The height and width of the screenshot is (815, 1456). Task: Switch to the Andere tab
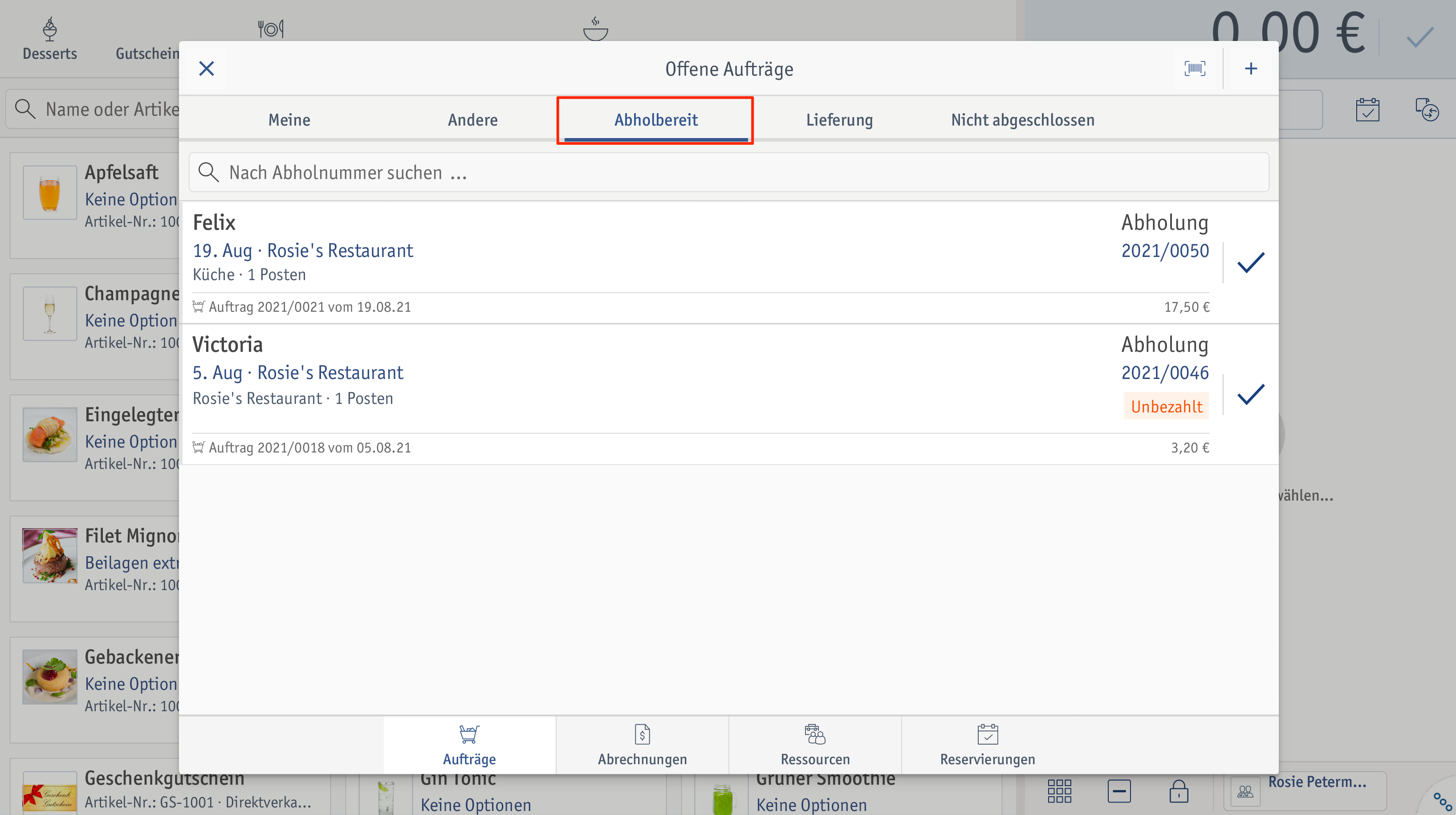point(472,120)
